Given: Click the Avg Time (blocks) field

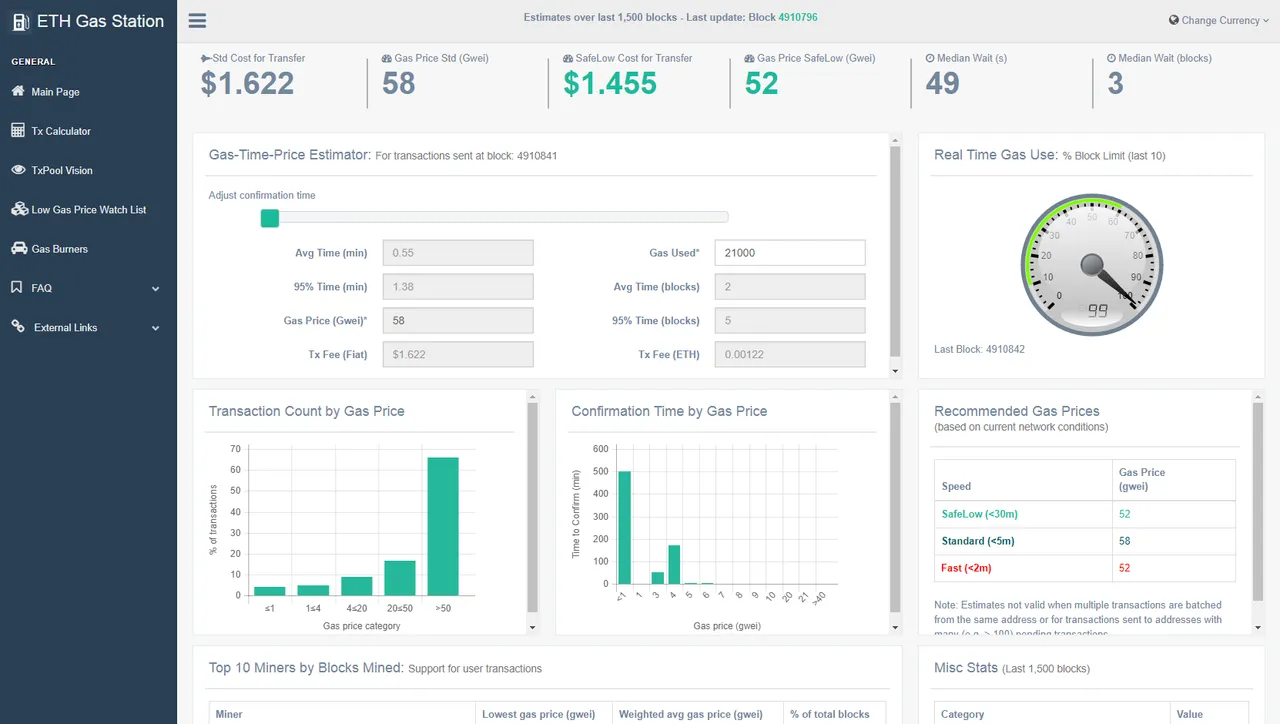Looking at the screenshot, I should [x=790, y=287].
